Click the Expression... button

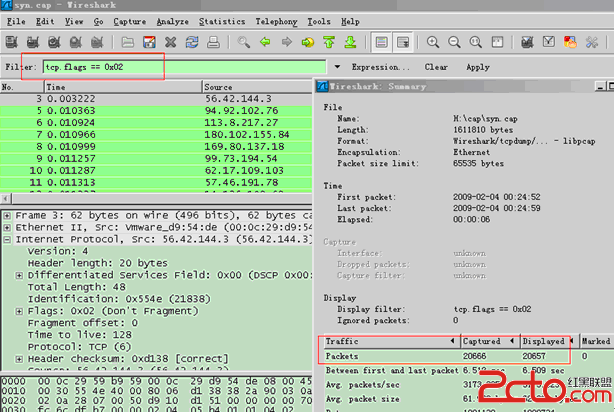point(380,67)
